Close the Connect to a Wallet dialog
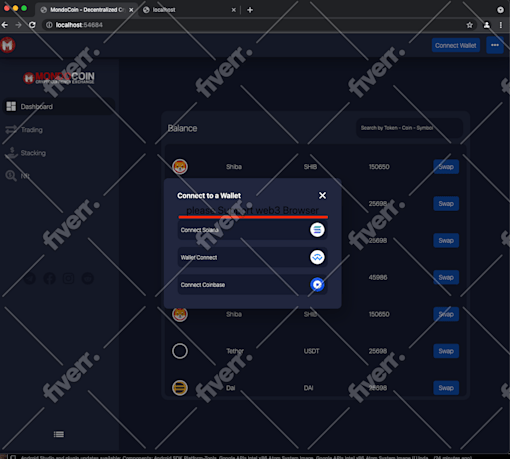Viewport: 510px width, 459px height. tap(322, 195)
